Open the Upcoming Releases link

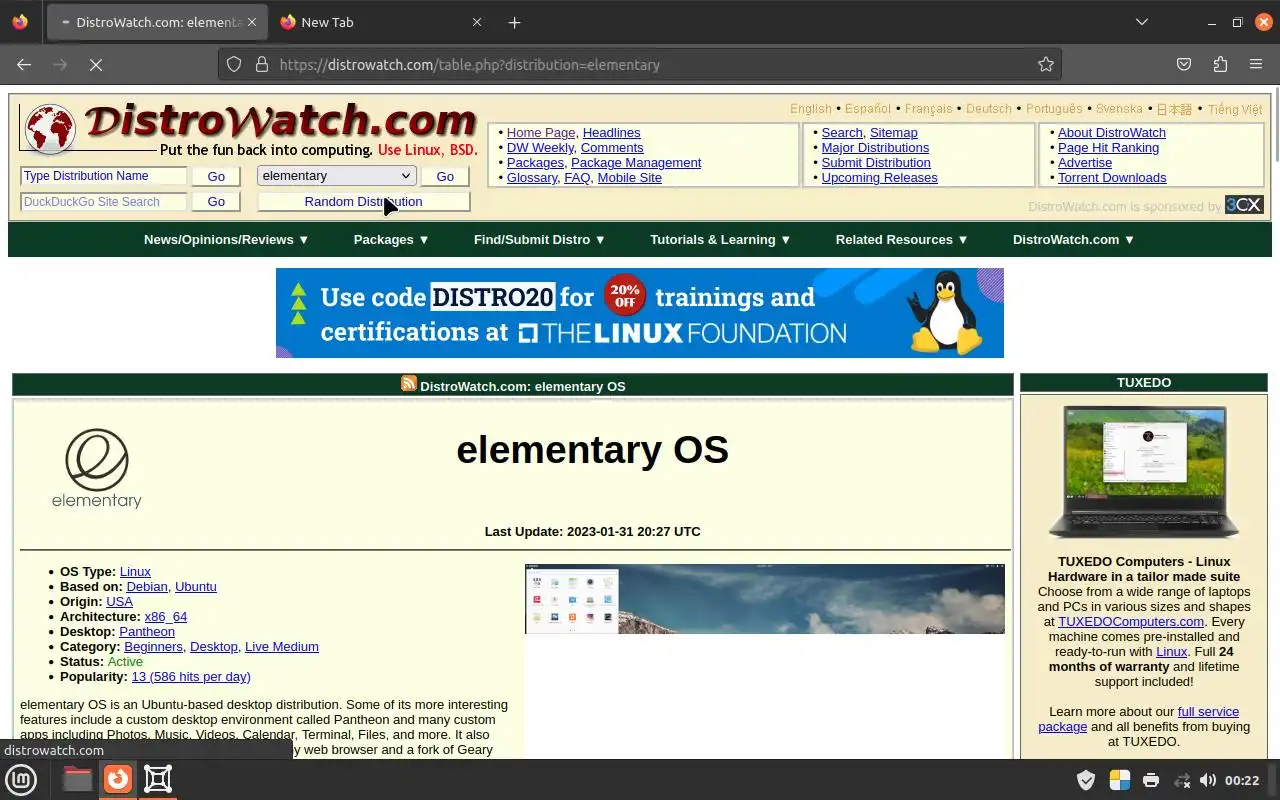[x=879, y=177]
